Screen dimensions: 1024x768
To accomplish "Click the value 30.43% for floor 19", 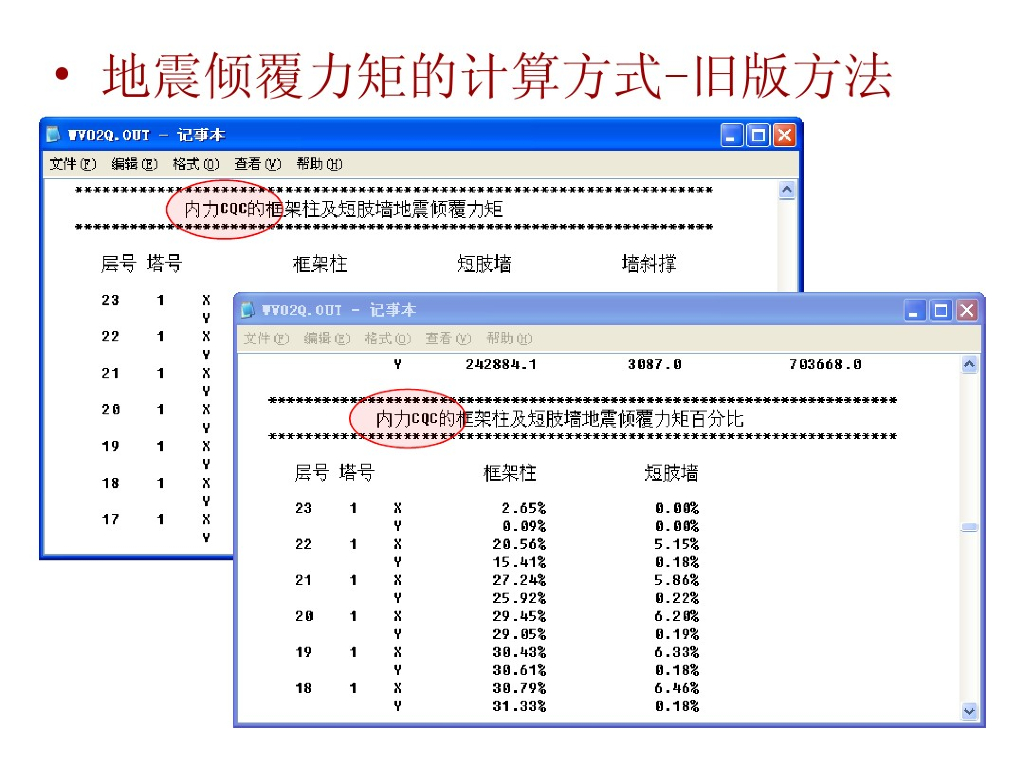I will tap(519, 652).
